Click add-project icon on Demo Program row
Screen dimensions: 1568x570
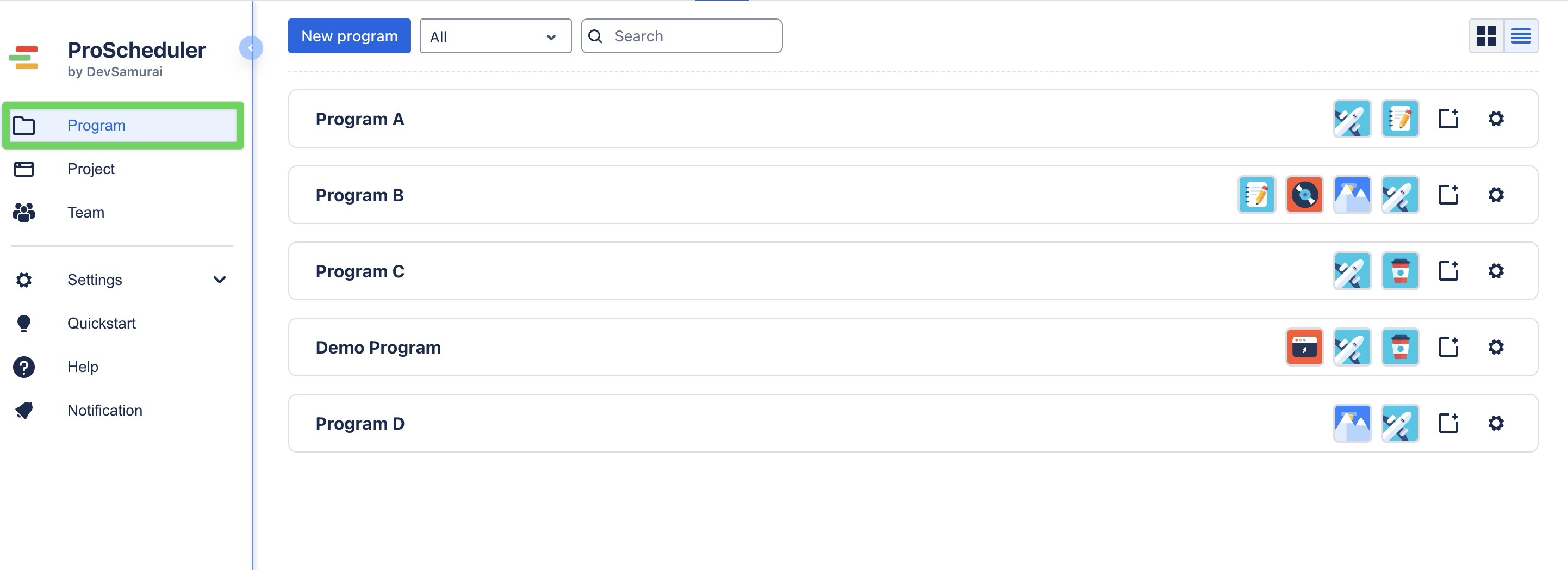[x=1448, y=347]
